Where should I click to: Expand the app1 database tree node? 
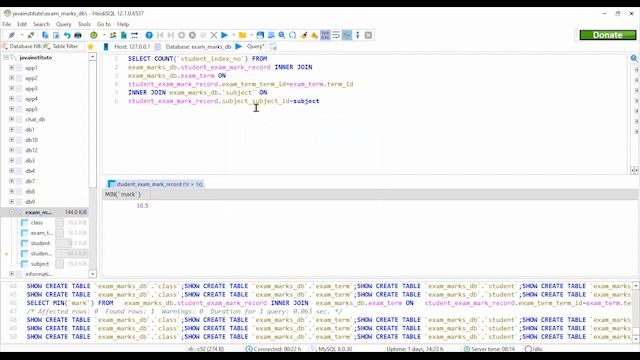click(12, 68)
